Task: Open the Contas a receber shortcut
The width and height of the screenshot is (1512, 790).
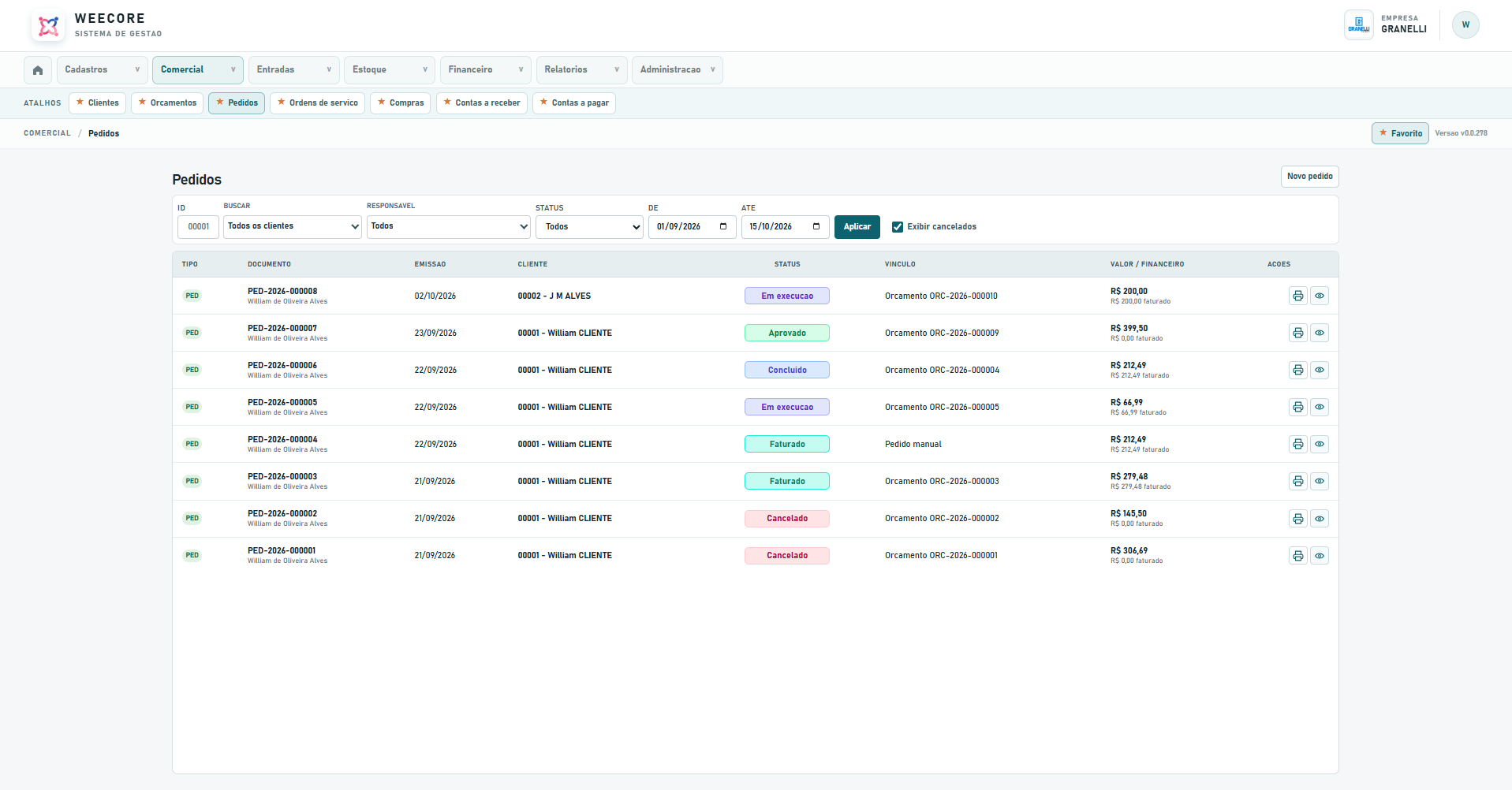Action: 481,103
